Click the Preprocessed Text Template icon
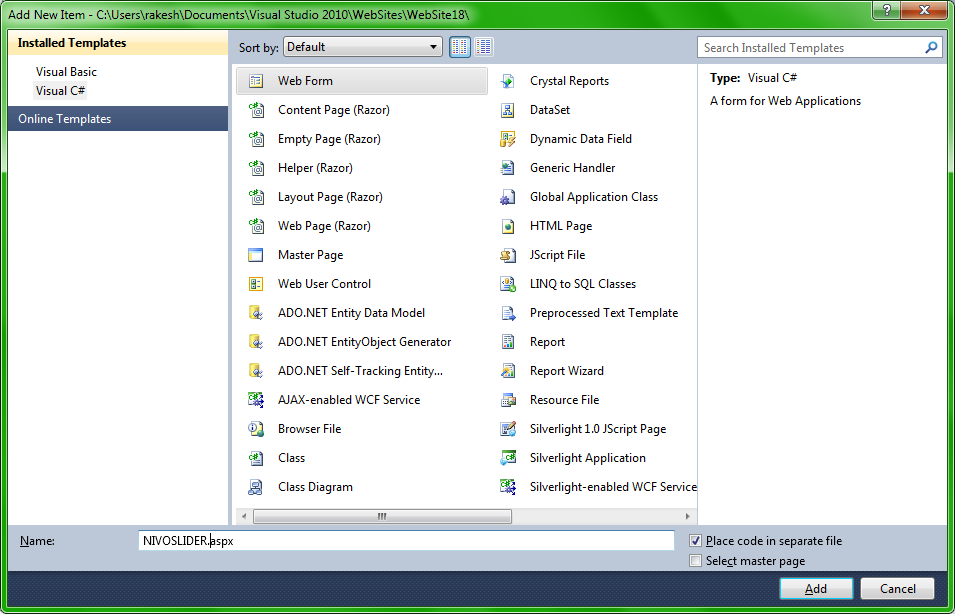Image resolution: width=955 pixels, height=614 pixels. 508,313
